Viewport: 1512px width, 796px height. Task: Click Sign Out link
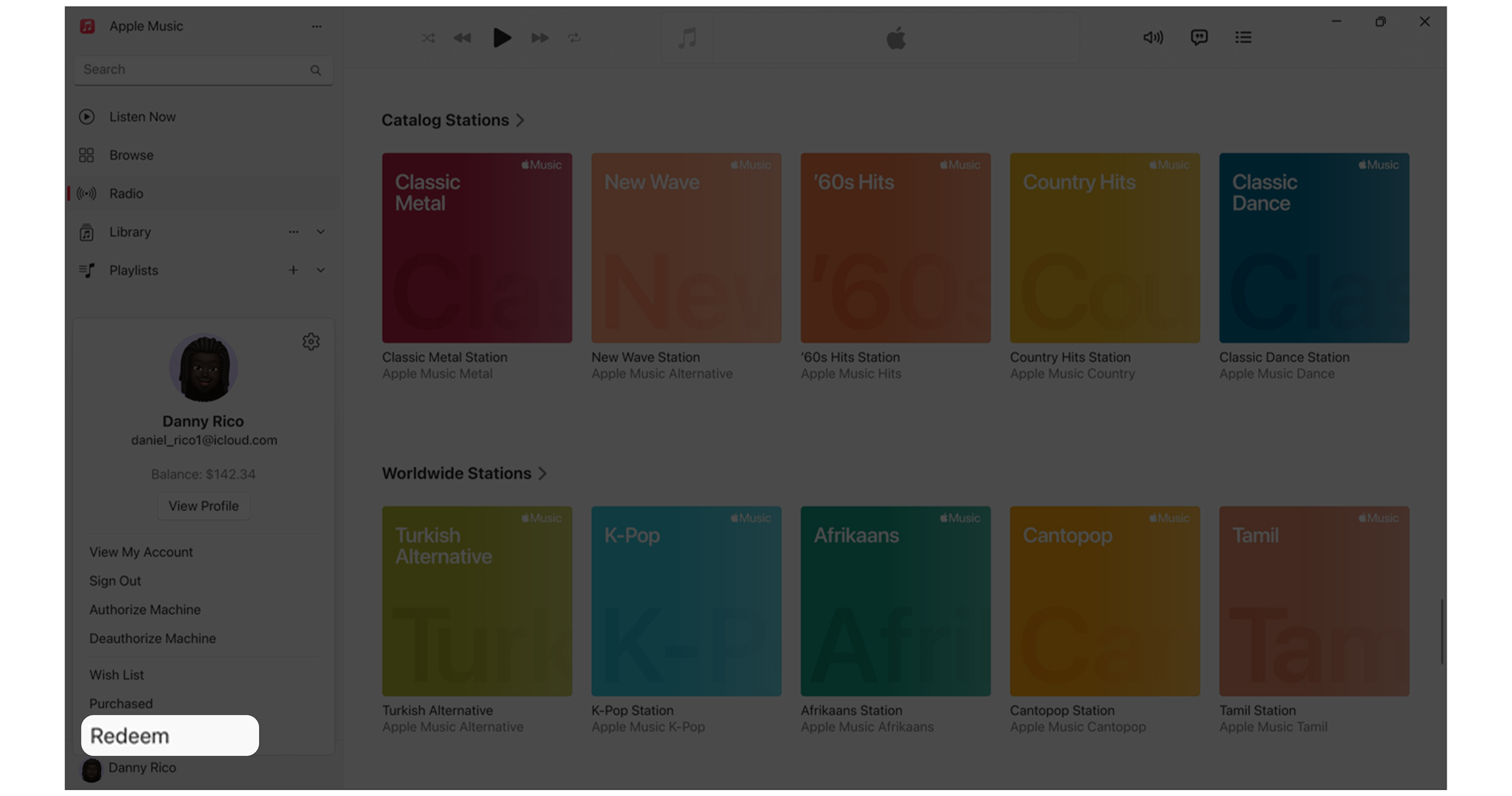point(115,580)
